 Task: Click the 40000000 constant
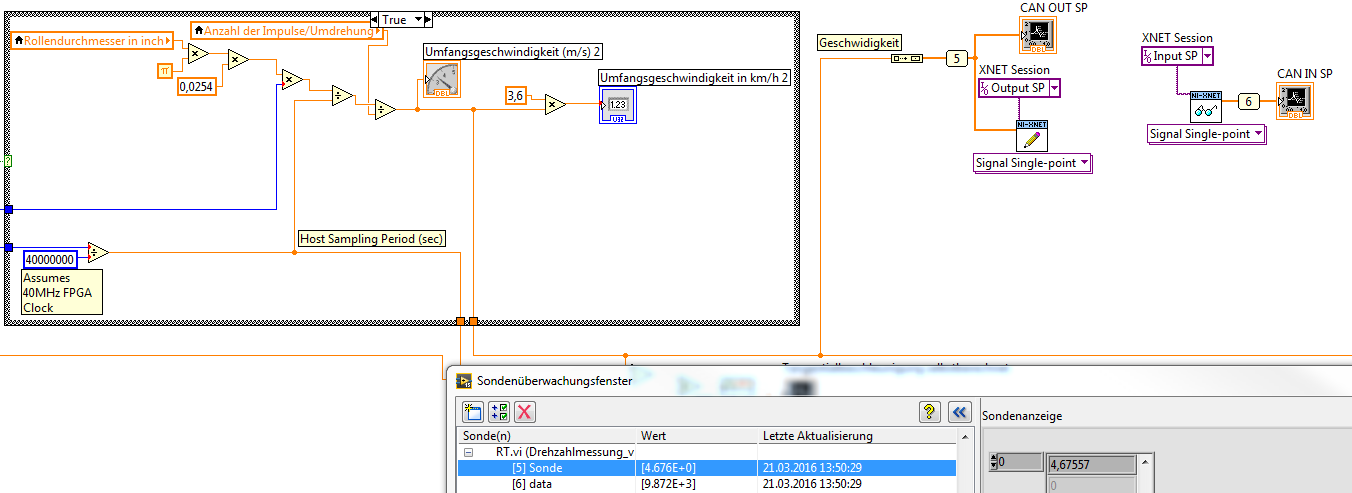tap(50, 259)
